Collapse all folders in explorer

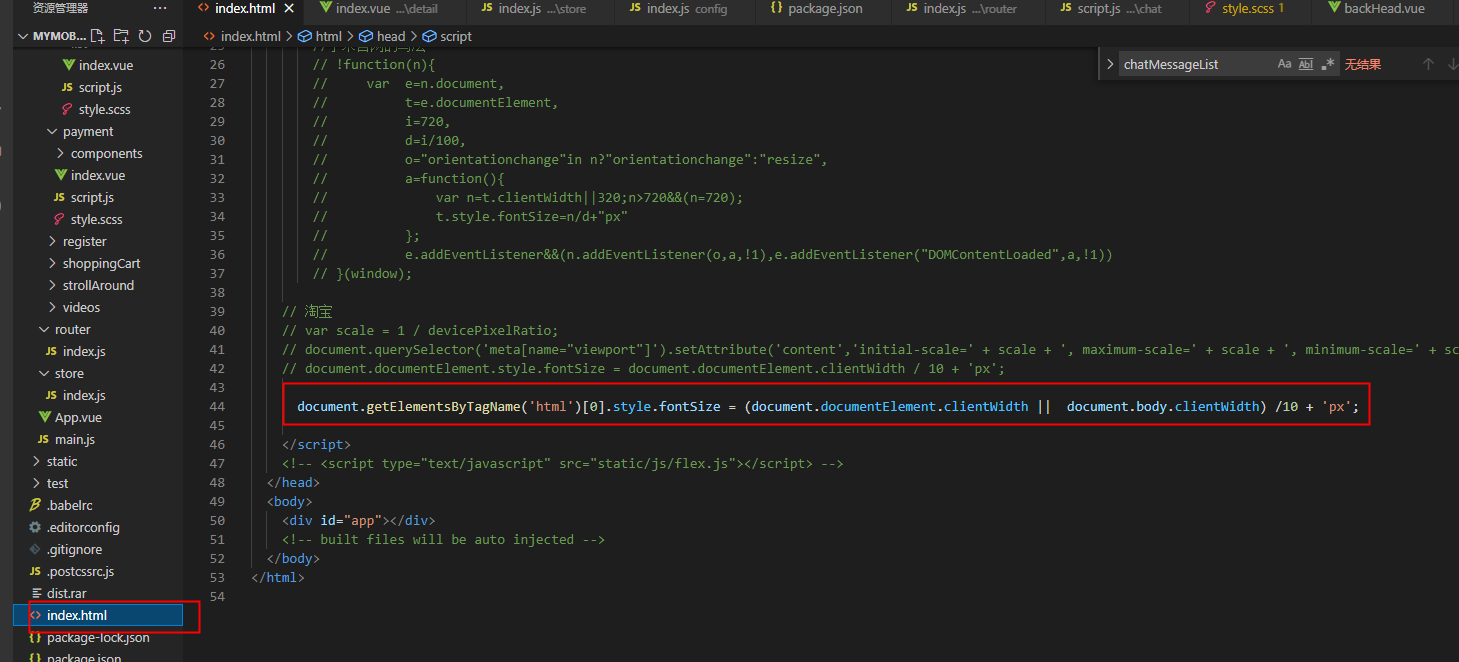[x=168, y=36]
